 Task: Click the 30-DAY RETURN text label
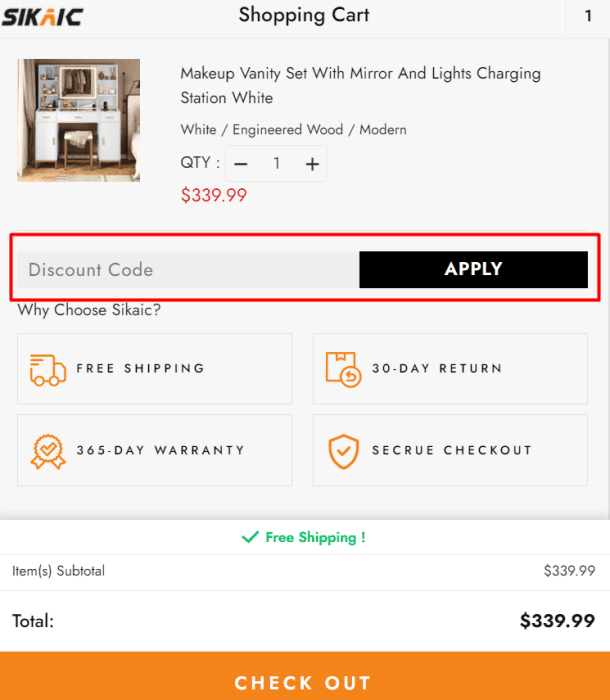click(437, 369)
